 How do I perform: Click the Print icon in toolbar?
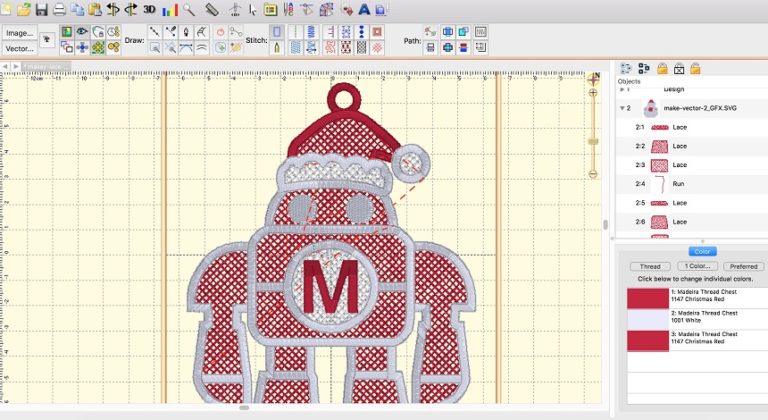pos(59,9)
